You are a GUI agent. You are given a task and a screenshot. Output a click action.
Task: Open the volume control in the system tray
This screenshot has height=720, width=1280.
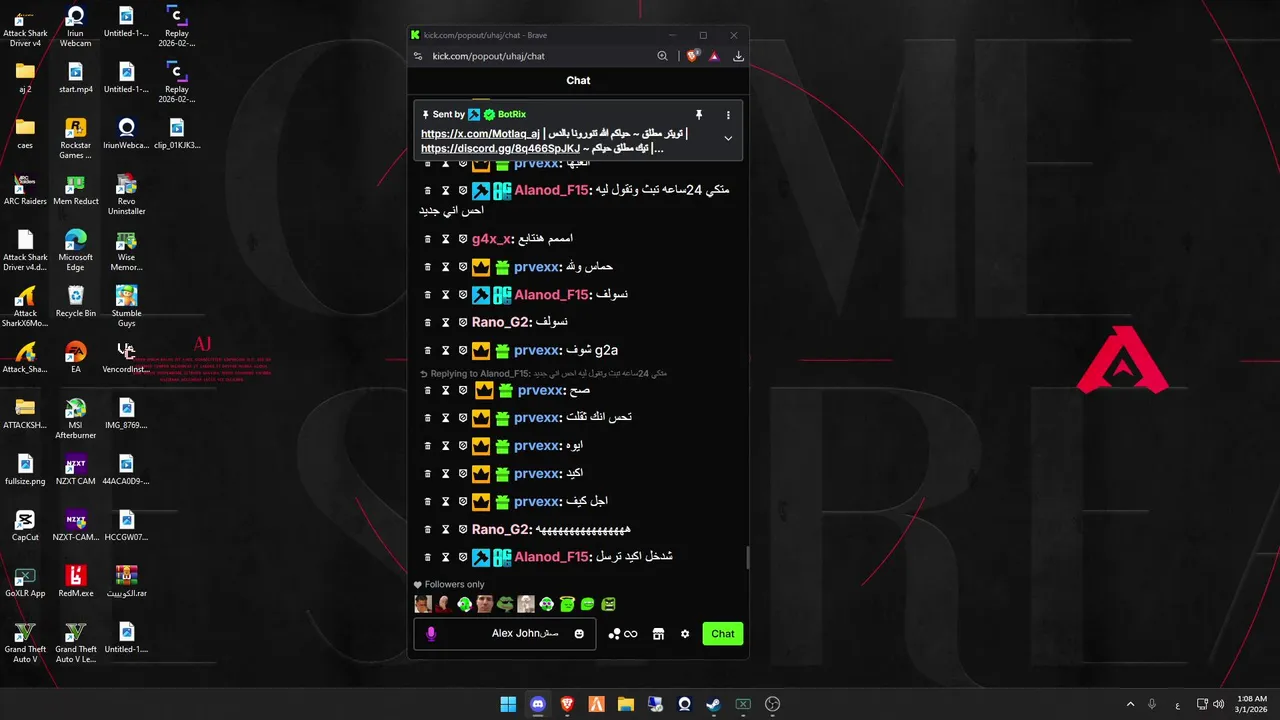1218,704
